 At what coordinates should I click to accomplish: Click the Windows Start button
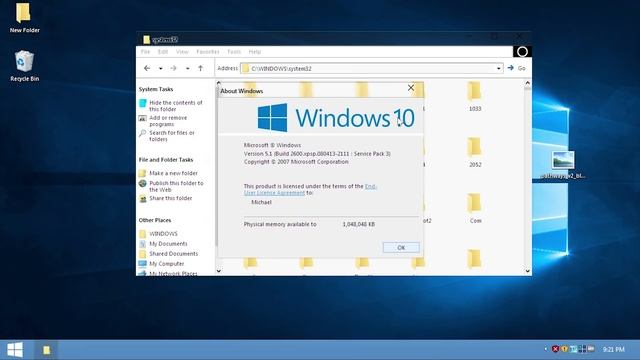(x=15, y=350)
